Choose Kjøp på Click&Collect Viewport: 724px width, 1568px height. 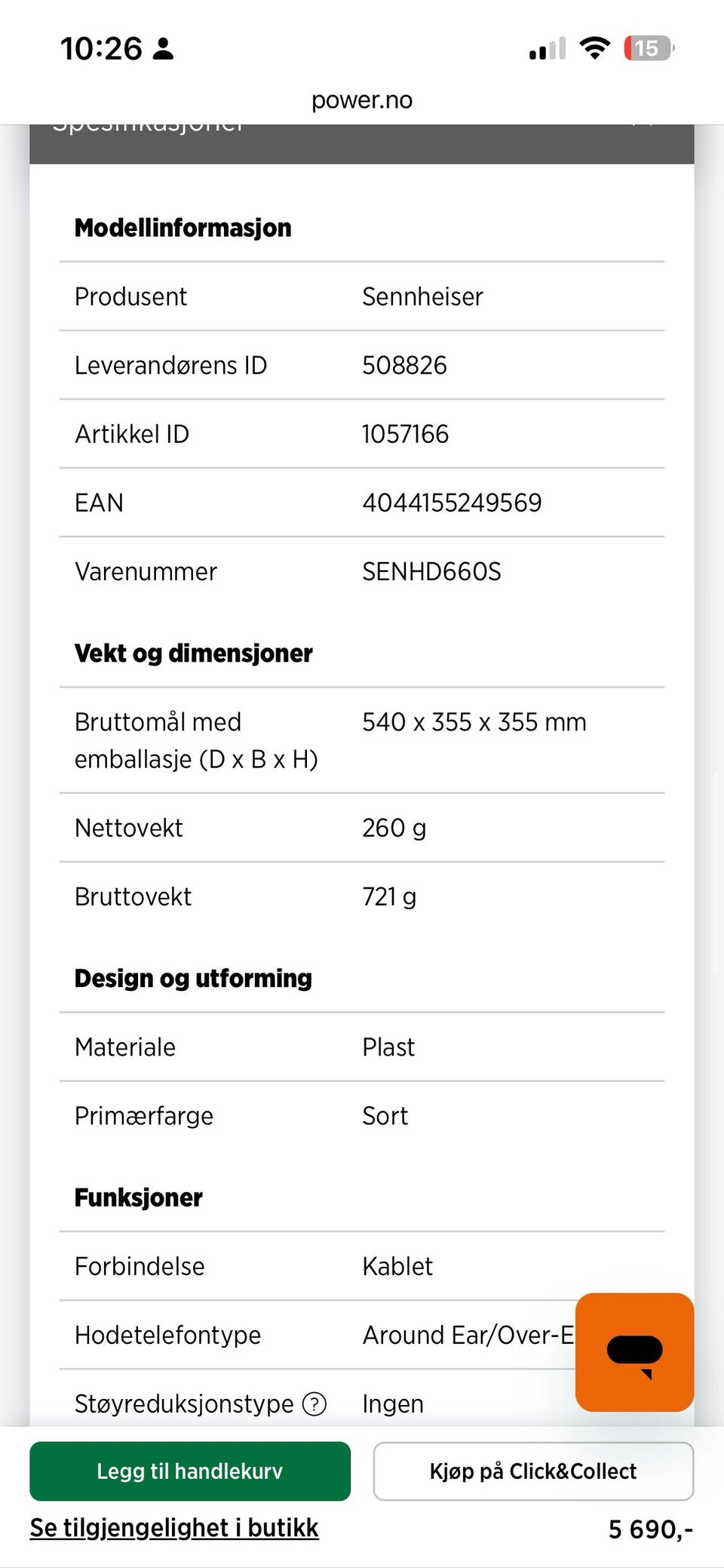(x=533, y=1471)
